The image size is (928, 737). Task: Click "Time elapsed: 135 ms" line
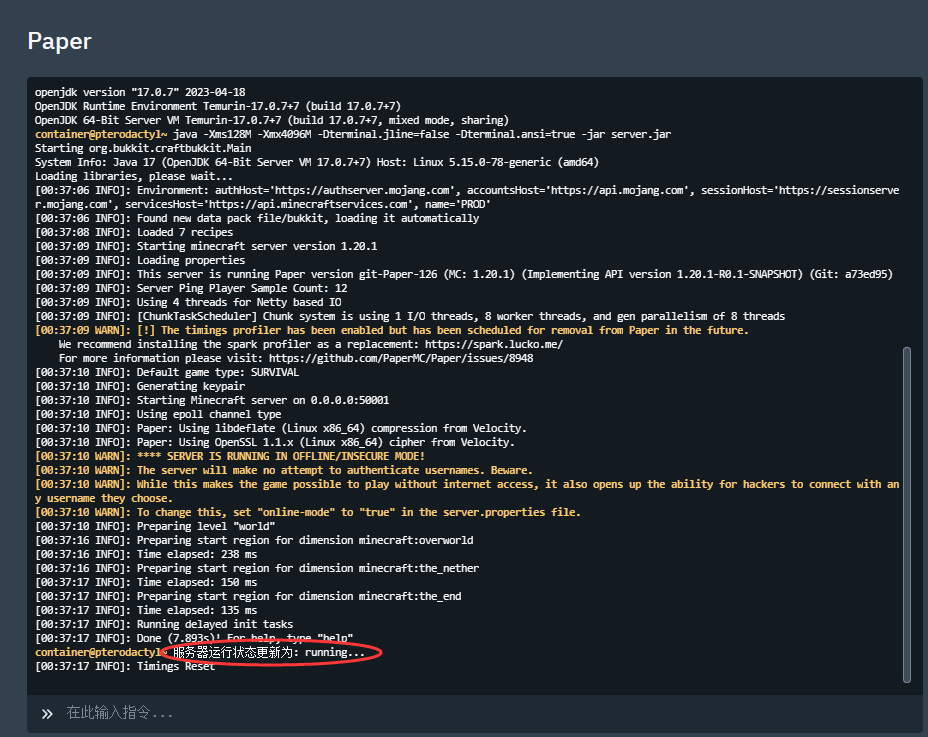[146, 610]
